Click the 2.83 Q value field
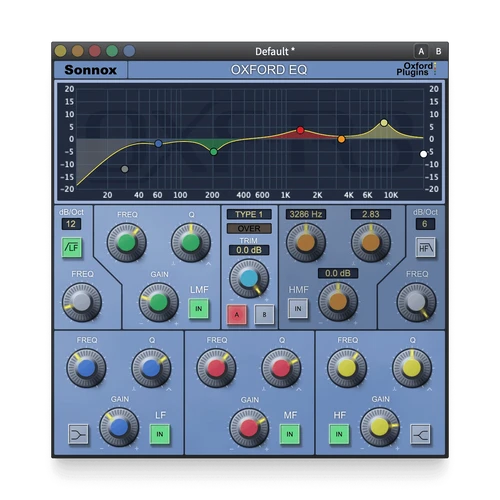 tap(371, 214)
